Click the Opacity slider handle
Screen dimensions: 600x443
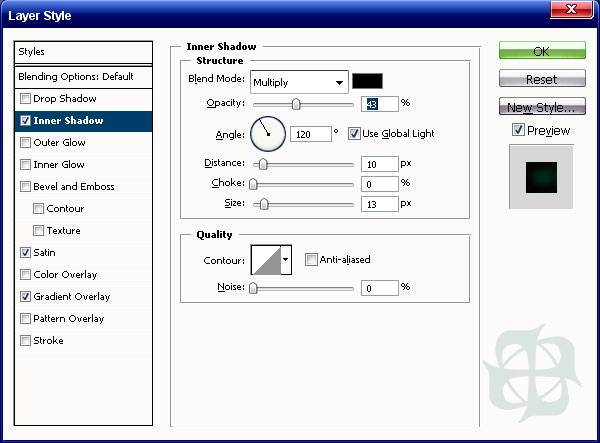coord(296,104)
